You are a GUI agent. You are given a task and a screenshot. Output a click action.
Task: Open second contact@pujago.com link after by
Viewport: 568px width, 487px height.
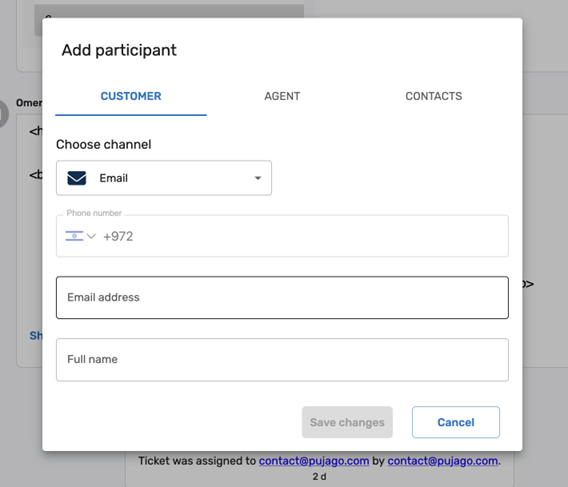point(442,461)
